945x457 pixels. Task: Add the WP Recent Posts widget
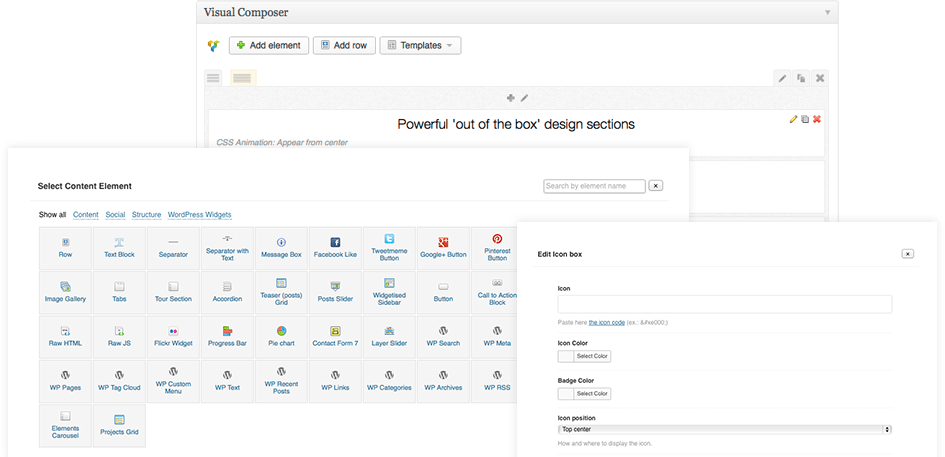point(281,382)
